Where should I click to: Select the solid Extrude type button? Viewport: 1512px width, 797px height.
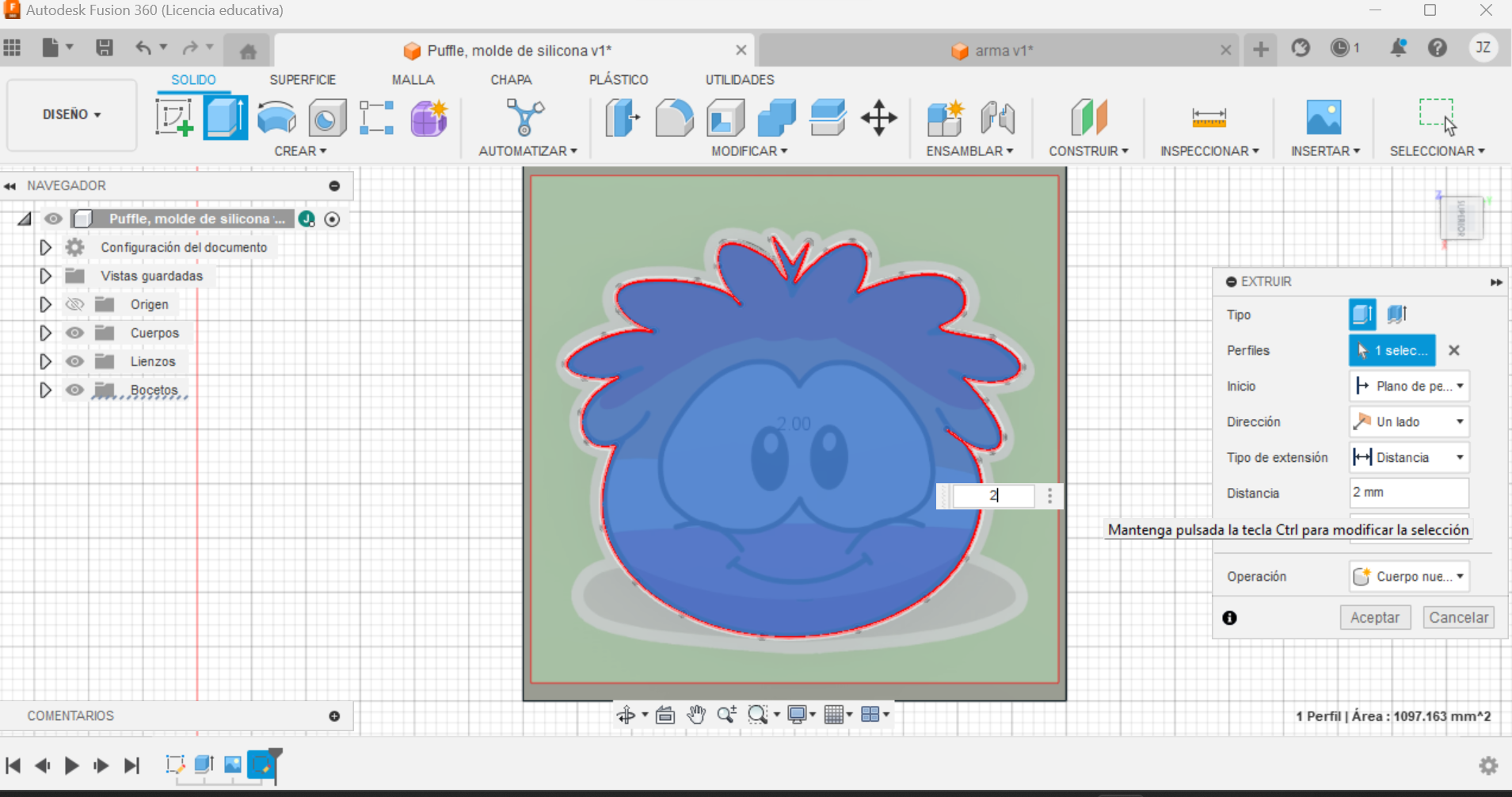tap(1362, 315)
